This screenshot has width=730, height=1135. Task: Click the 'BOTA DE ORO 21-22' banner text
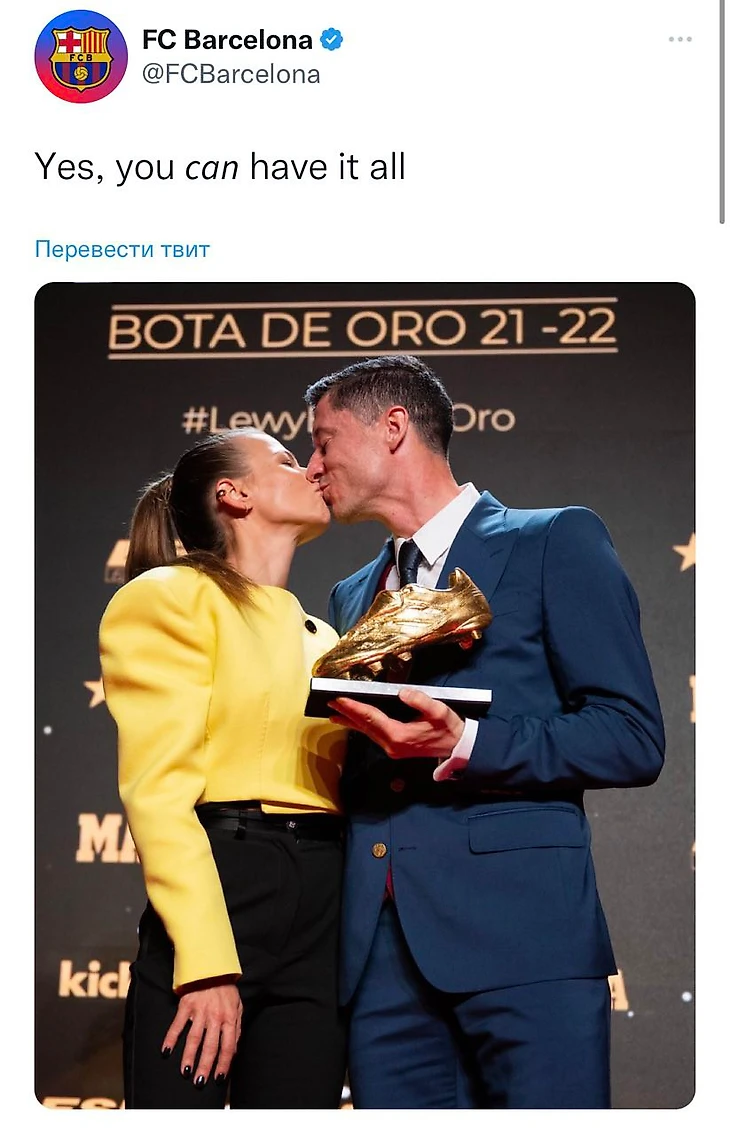point(363,329)
